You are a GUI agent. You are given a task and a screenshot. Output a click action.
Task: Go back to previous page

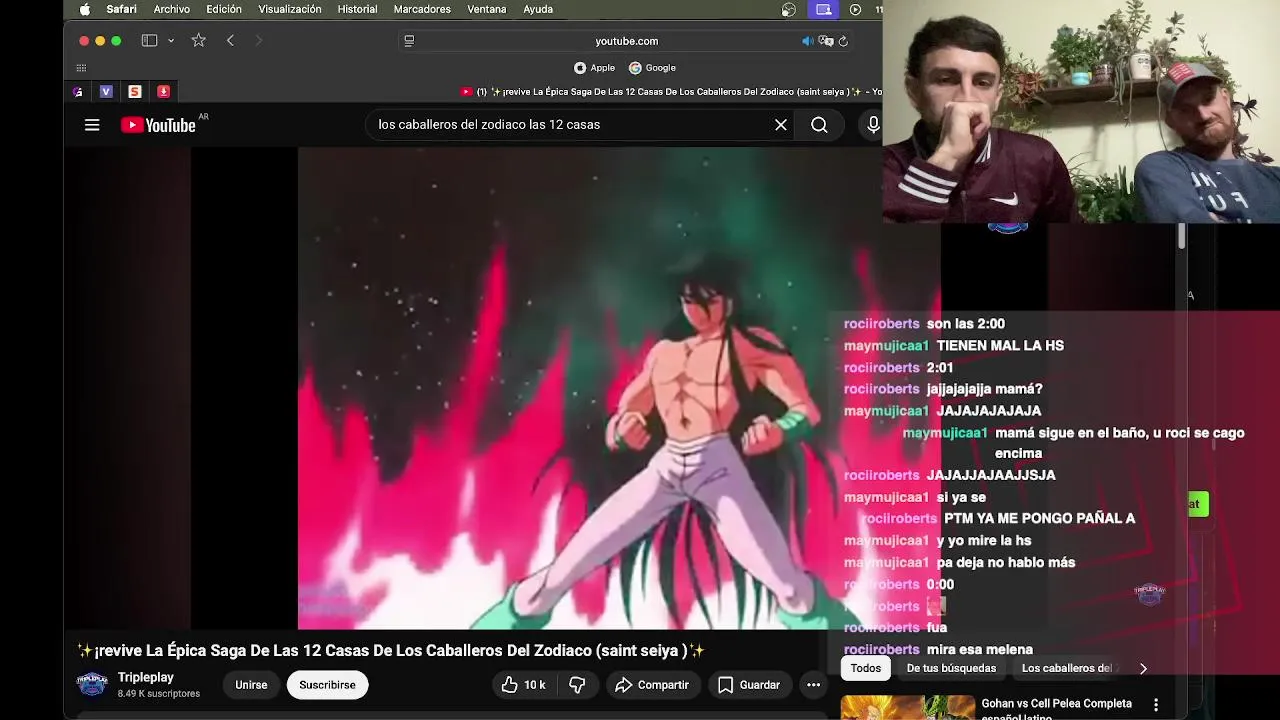pos(230,41)
